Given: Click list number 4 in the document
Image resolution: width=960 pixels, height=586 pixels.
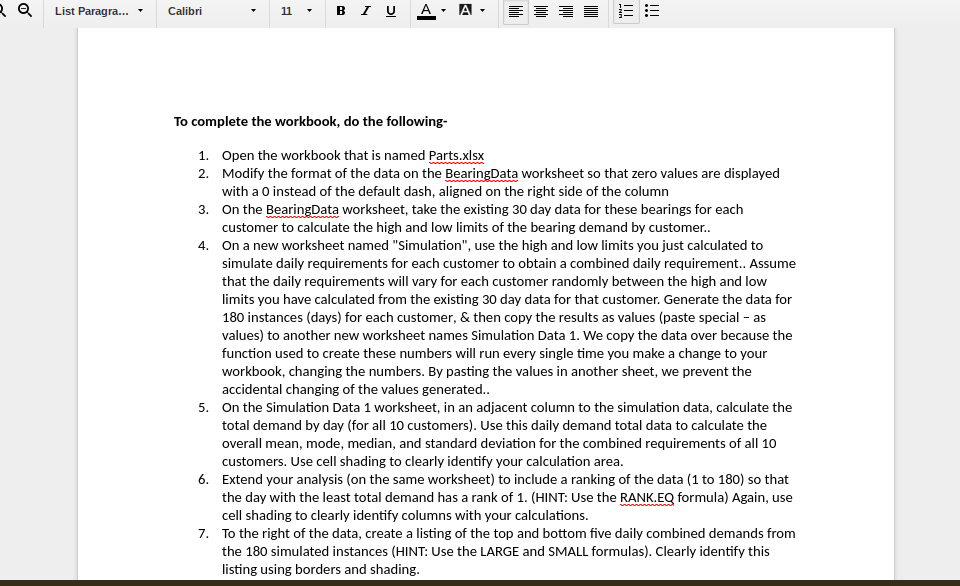Looking at the screenshot, I should point(203,246).
